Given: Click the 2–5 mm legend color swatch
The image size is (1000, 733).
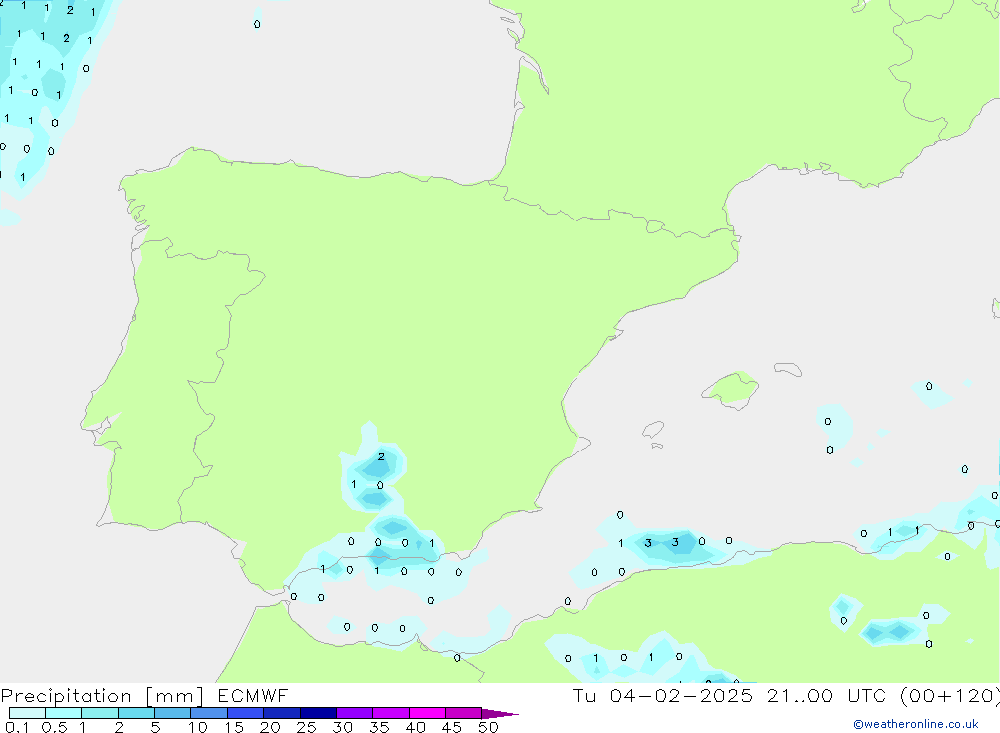Looking at the screenshot, I should tap(136, 713).
